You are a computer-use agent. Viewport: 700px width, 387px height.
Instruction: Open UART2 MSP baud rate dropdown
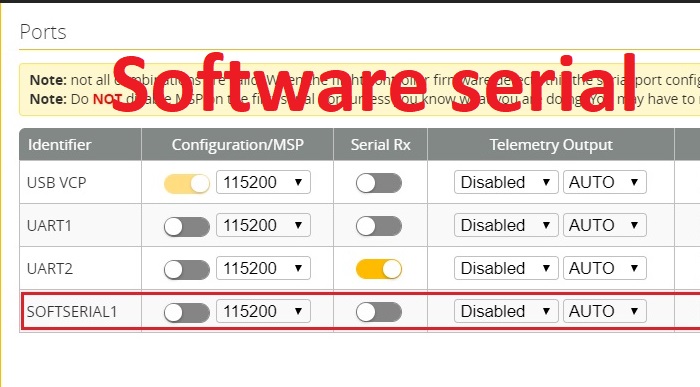263,268
